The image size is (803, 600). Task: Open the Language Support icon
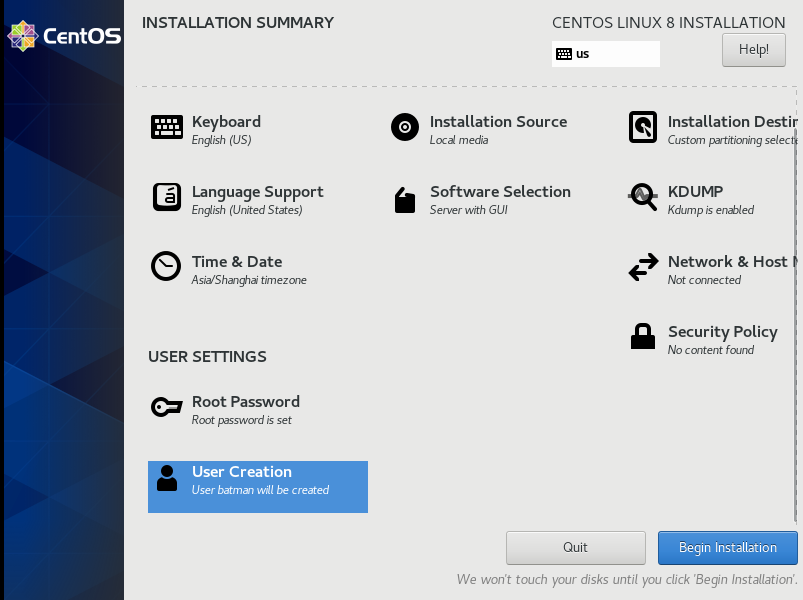pyautogui.click(x=166, y=197)
